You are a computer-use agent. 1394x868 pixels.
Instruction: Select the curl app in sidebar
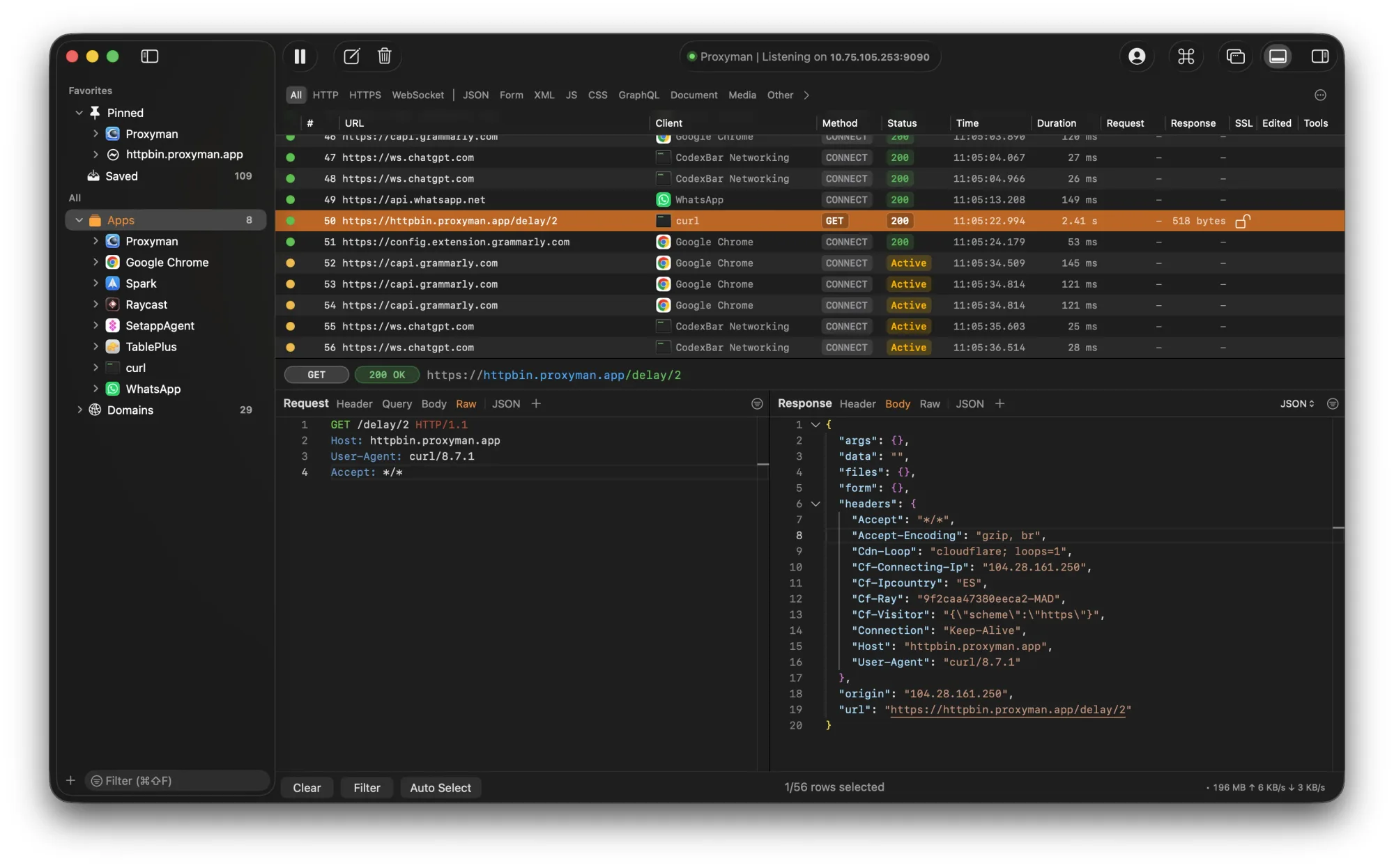tap(135, 368)
